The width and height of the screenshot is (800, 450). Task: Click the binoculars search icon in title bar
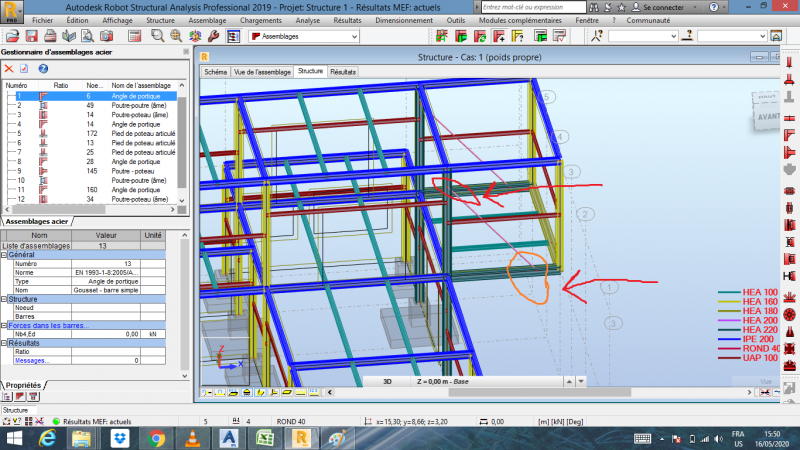(x=593, y=7)
